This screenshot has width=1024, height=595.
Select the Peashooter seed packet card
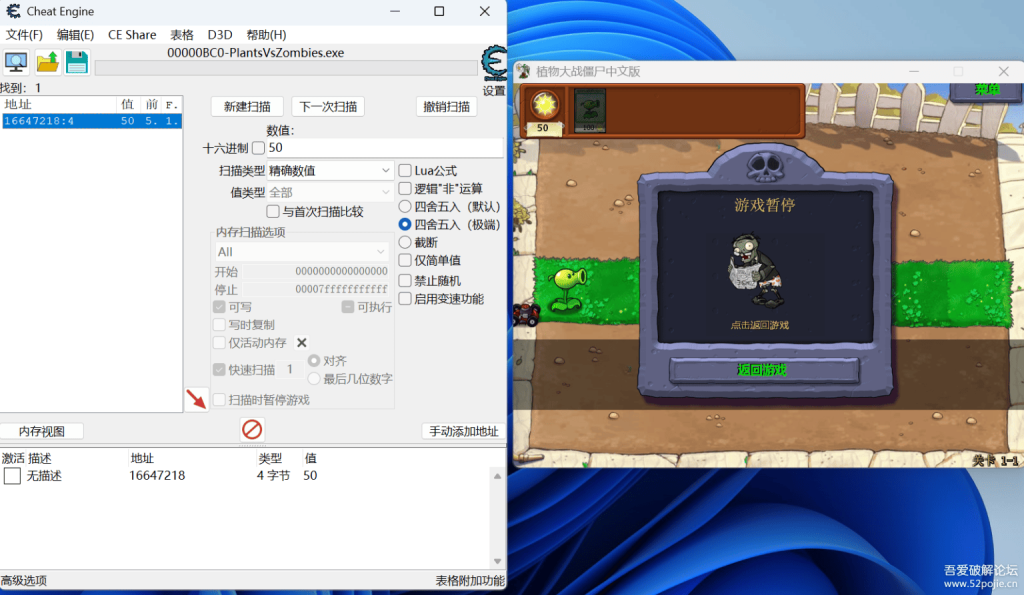[590, 110]
